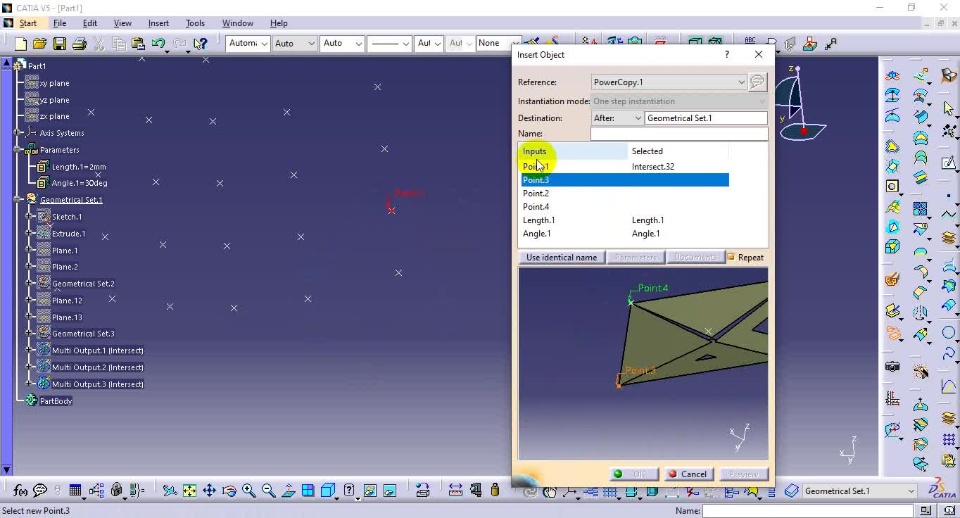Select the highlighted Point.3 input row

(x=624, y=179)
